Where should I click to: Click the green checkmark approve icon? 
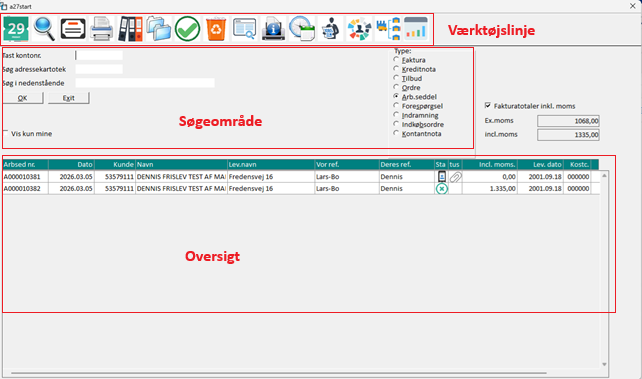coord(188,29)
